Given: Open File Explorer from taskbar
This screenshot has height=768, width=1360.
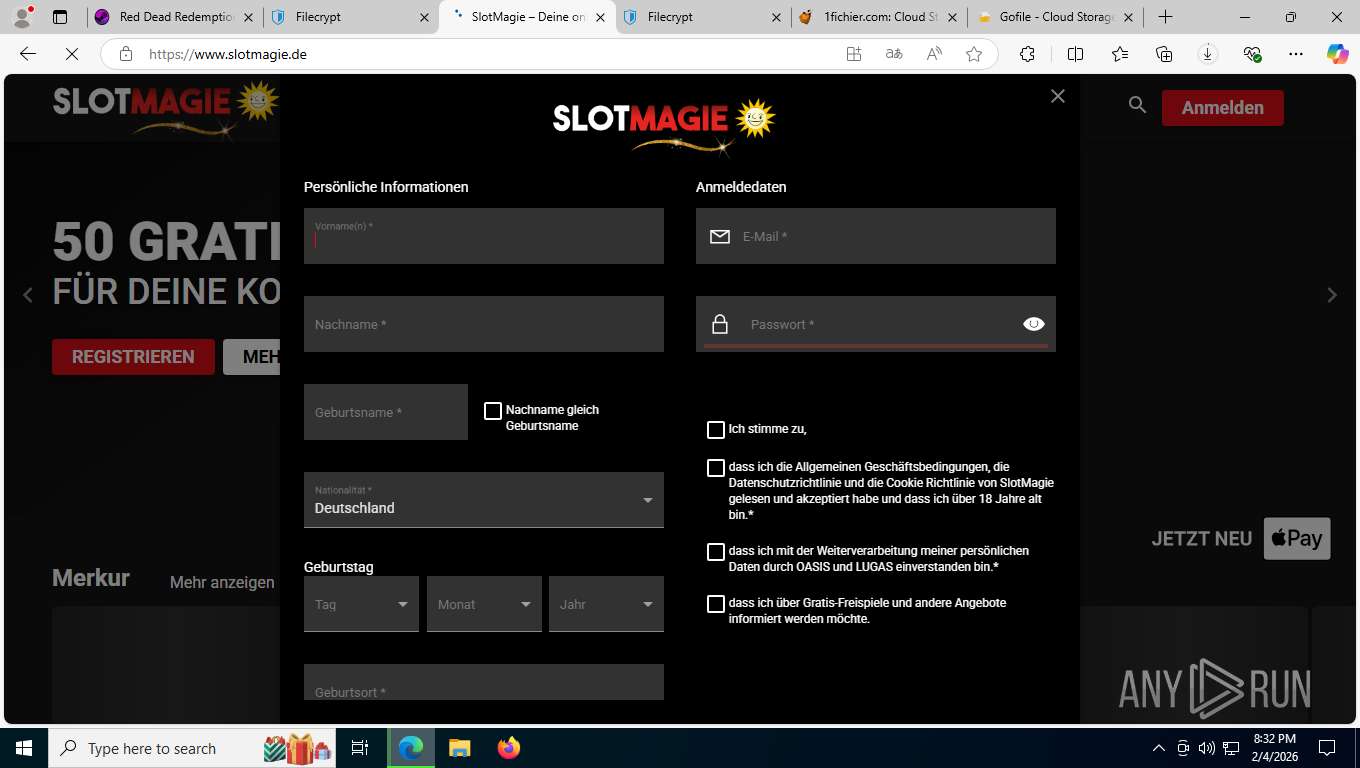Looking at the screenshot, I should tap(459, 748).
